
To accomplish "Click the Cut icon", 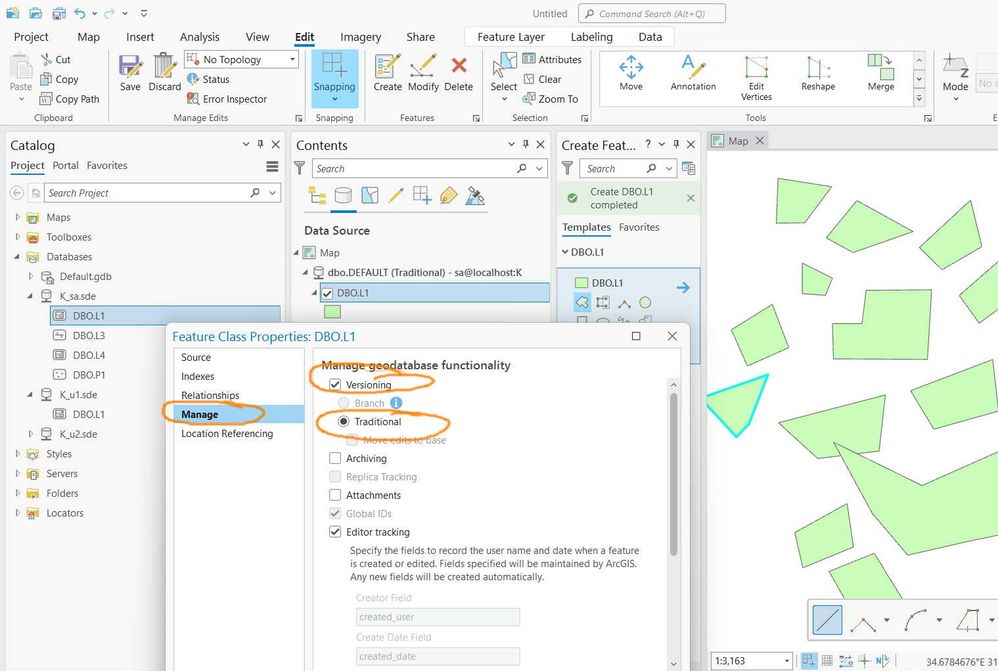I will tap(46, 59).
